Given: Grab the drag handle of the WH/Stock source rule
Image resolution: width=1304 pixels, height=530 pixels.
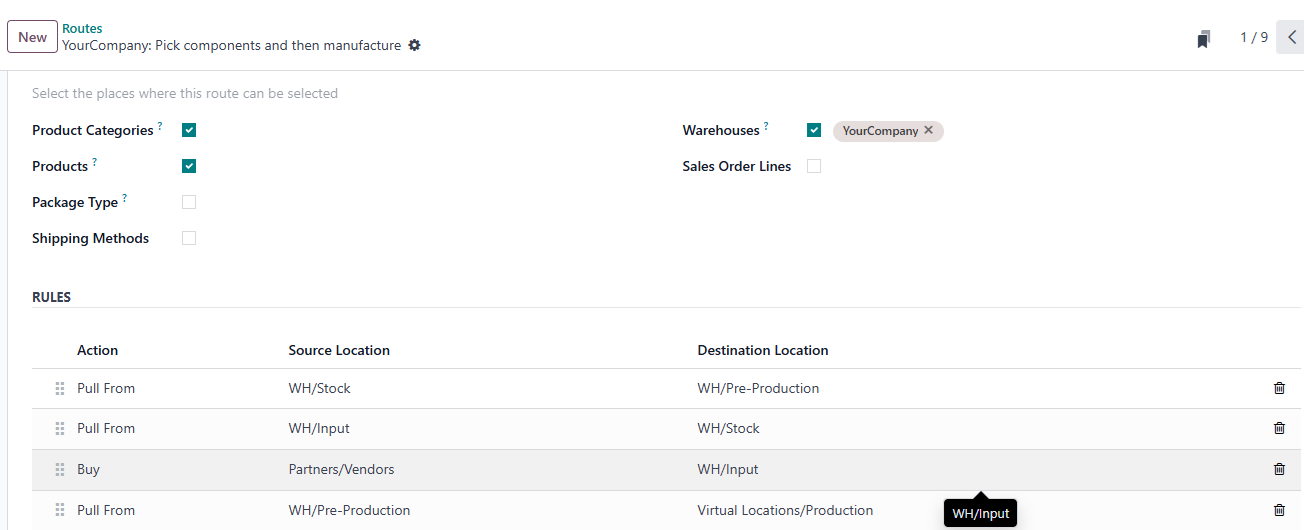Looking at the screenshot, I should tap(59, 388).
